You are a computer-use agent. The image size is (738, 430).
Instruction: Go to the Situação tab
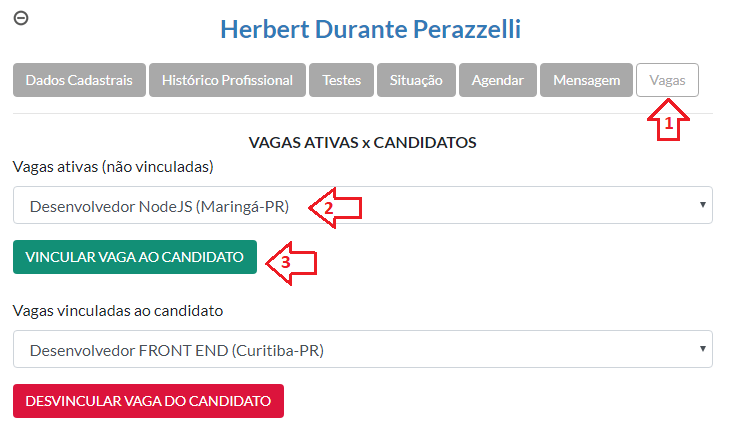click(x=416, y=80)
